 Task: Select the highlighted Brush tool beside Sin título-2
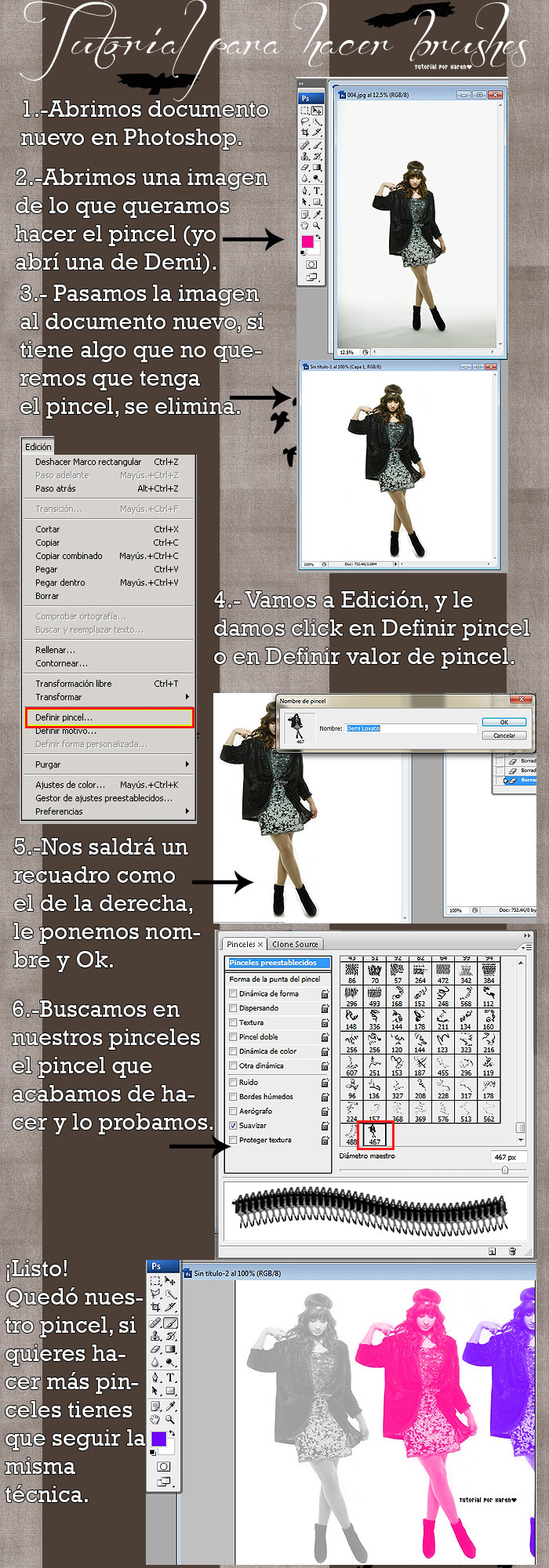coord(170,1323)
